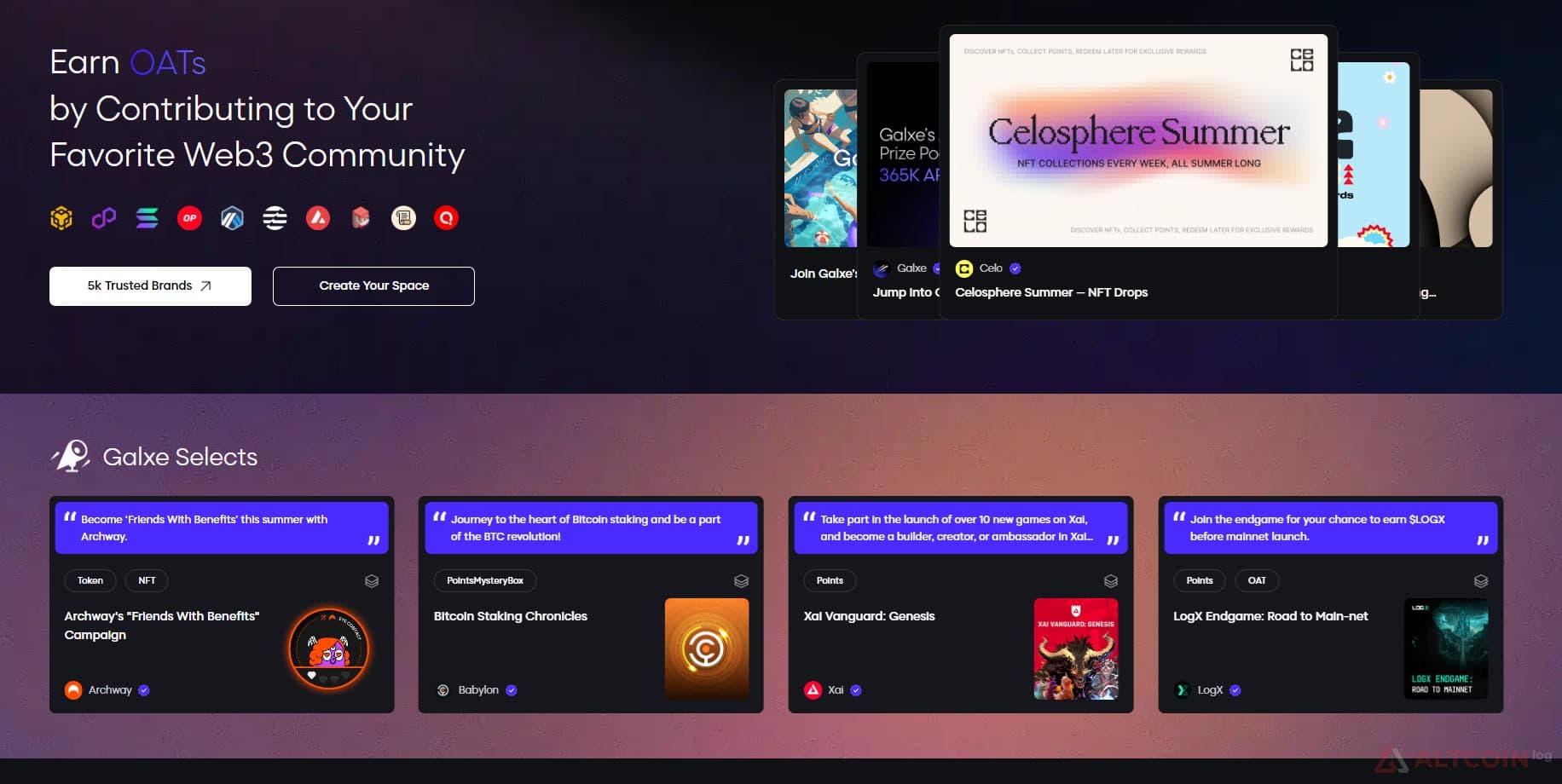1562x784 pixels.
Task: Open the Celo space name link
Action: tap(991, 268)
